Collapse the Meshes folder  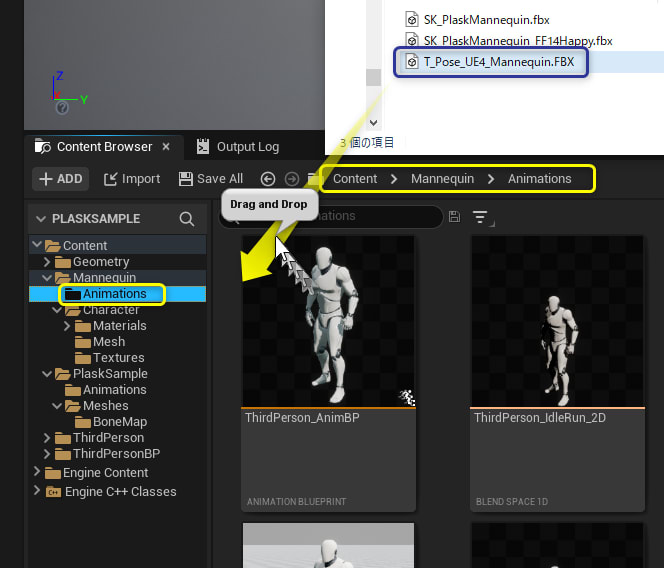click(x=57, y=406)
